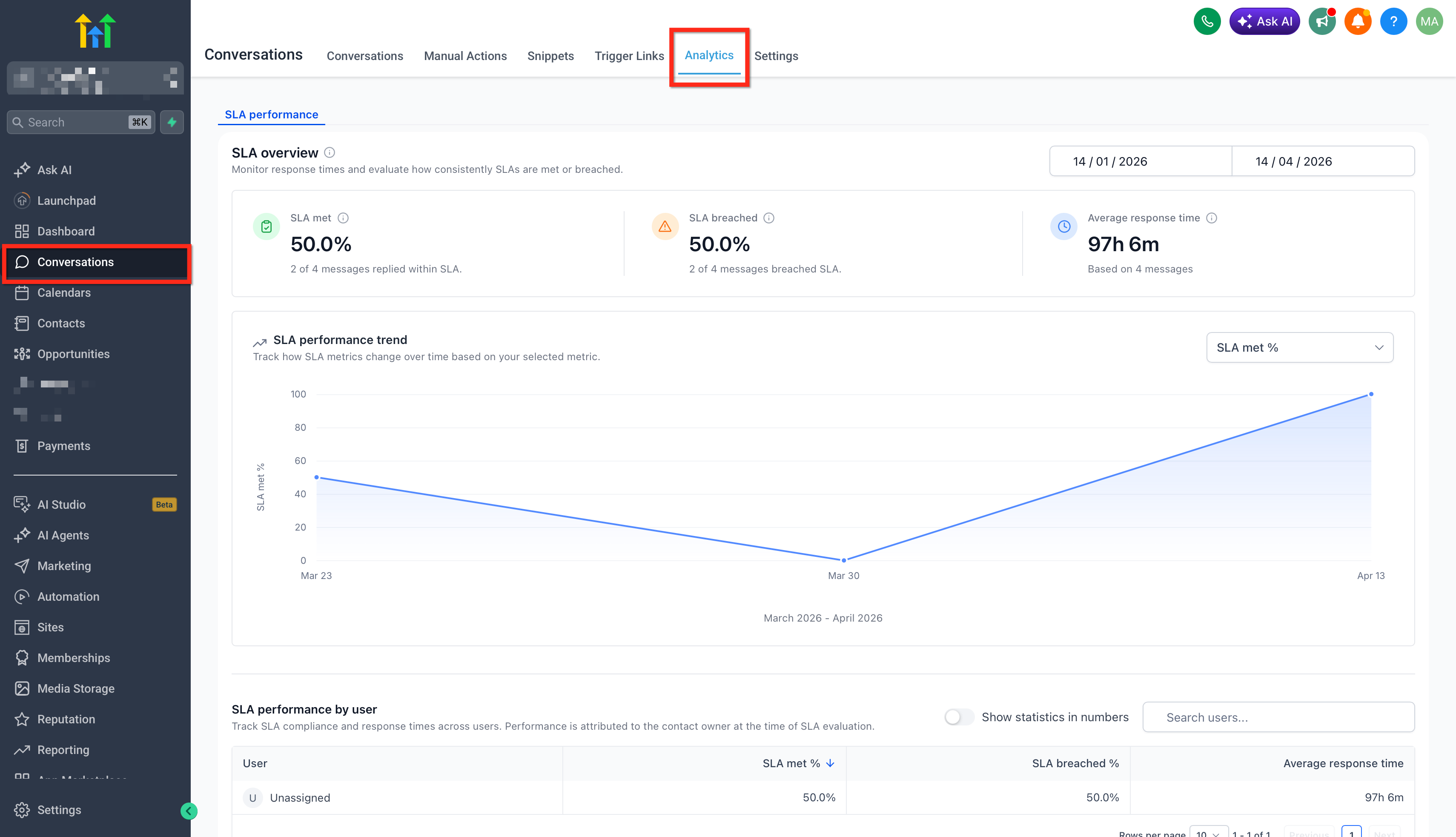Viewport: 1456px width, 837px height.
Task: Open the rows per page dropdown
Action: [x=1208, y=832]
